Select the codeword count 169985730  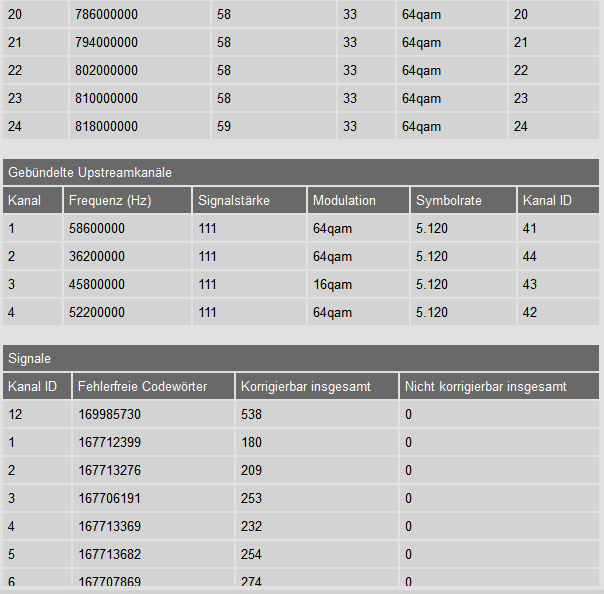coord(112,414)
